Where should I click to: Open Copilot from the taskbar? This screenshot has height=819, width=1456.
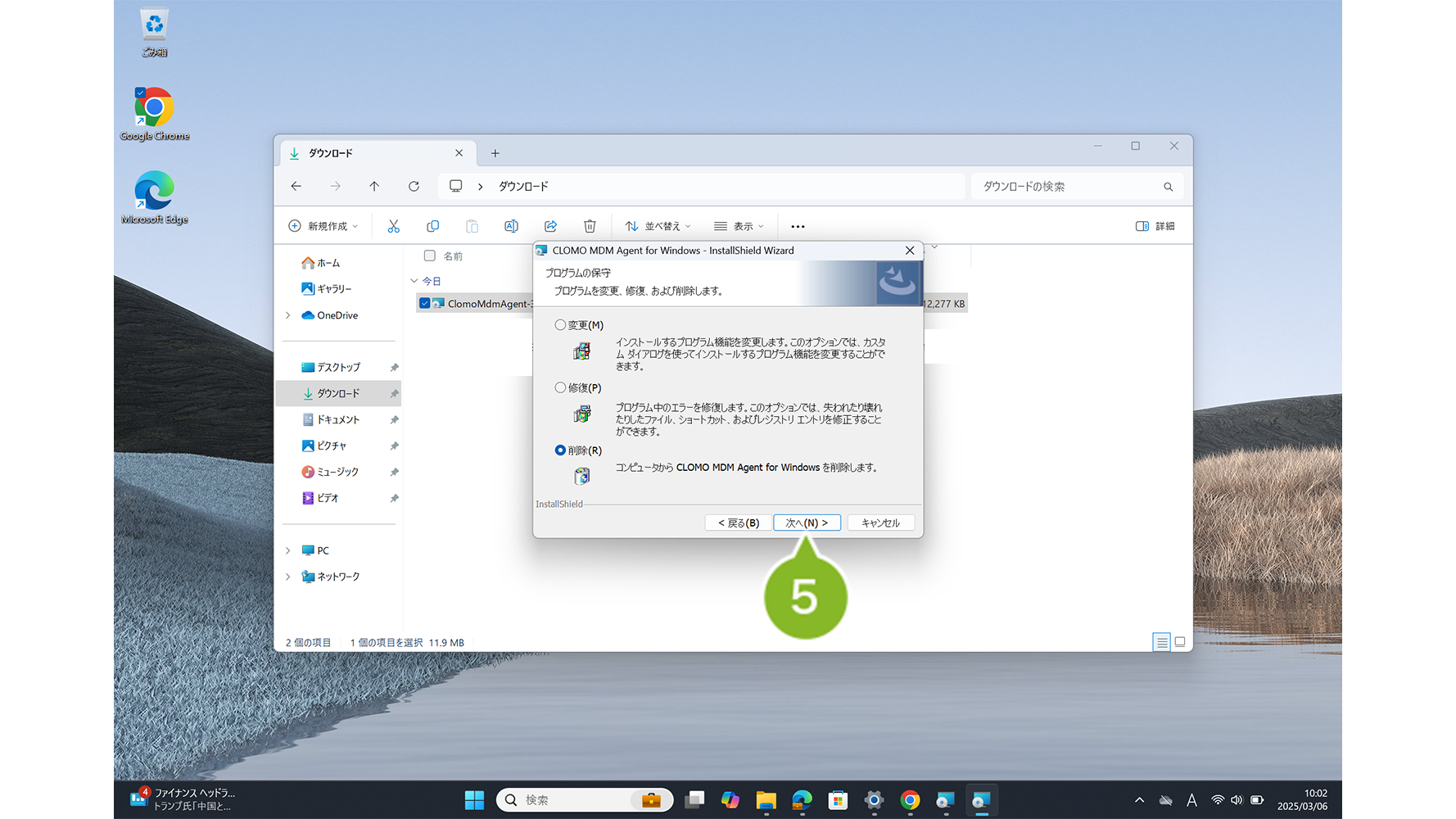(x=730, y=800)
